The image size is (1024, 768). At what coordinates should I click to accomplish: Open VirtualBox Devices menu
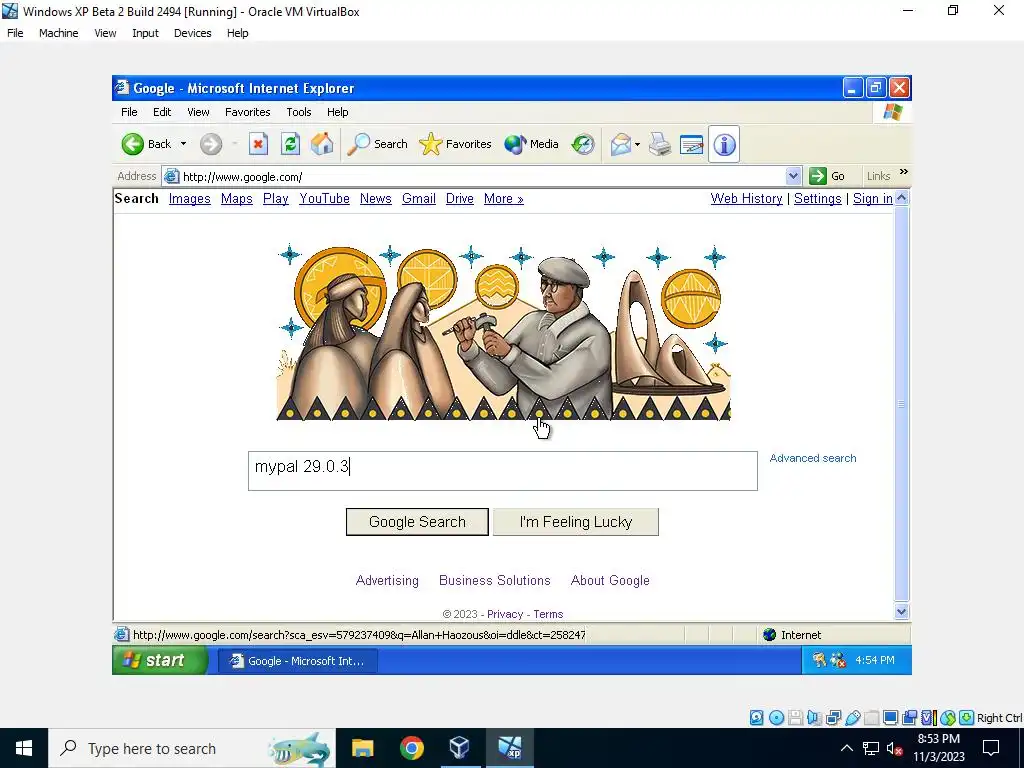pyautogui.click(x=192, y=33)
